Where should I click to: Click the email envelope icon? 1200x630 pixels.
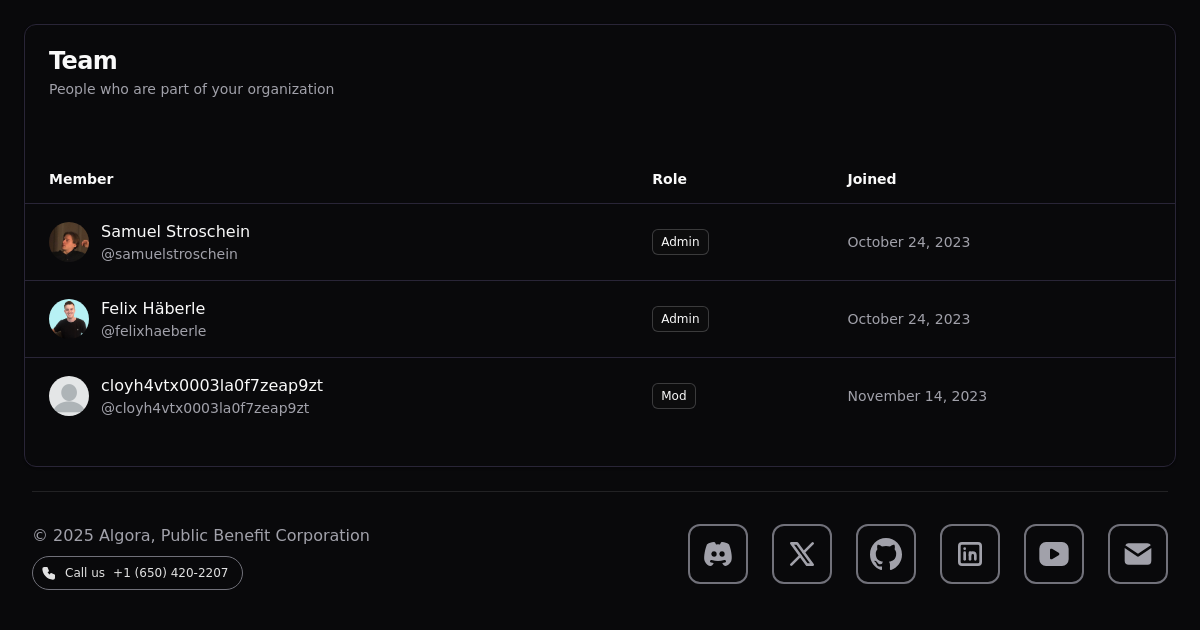click(x=1138, y=554)
